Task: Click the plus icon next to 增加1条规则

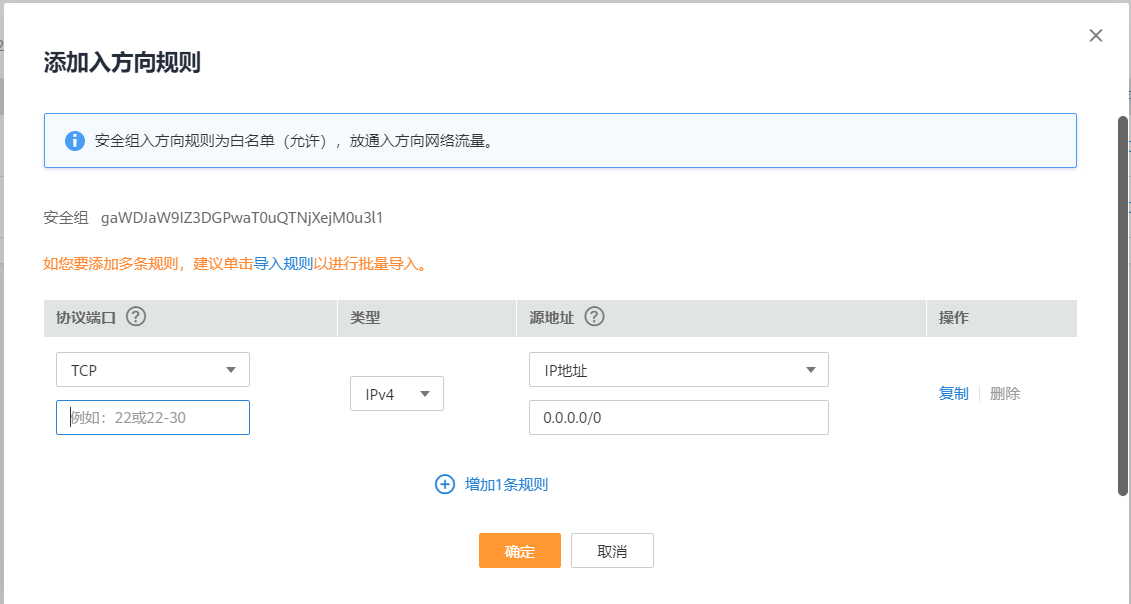Action: [x=444, y=484]
